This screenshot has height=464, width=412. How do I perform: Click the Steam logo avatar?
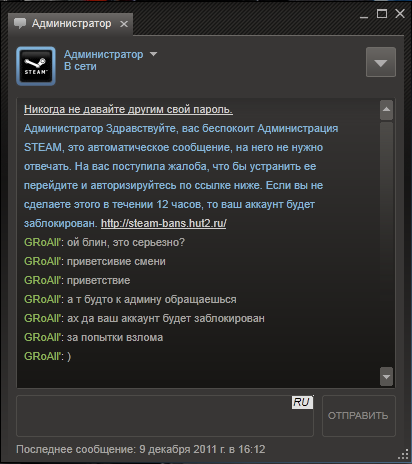click(36, 66)
